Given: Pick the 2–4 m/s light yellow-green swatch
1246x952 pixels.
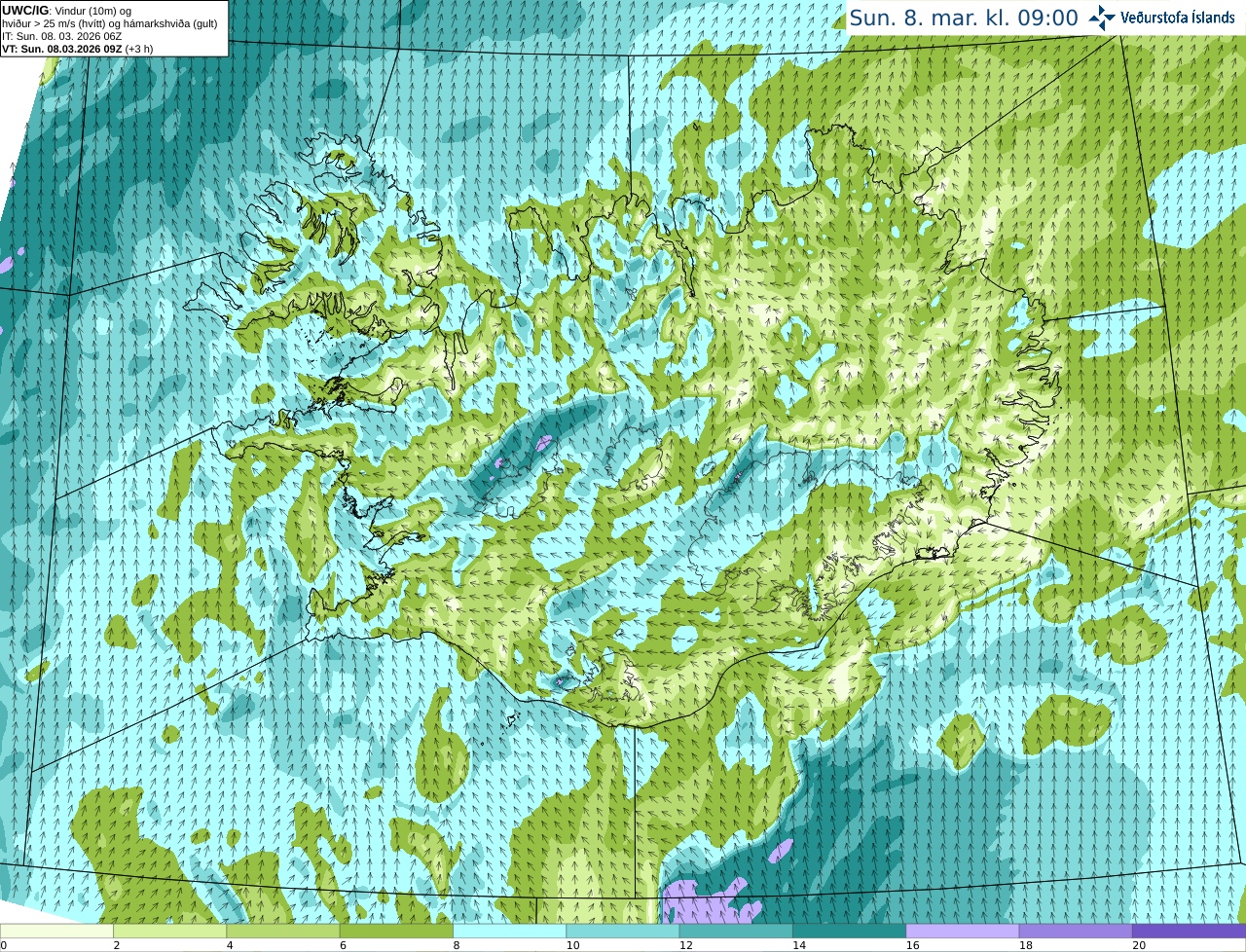Looking at the screenshot, I should point(169,931).
